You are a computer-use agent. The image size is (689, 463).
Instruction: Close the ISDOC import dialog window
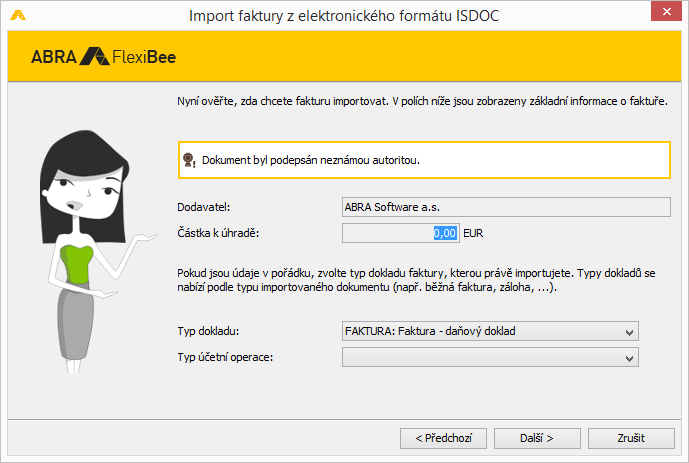666,11
